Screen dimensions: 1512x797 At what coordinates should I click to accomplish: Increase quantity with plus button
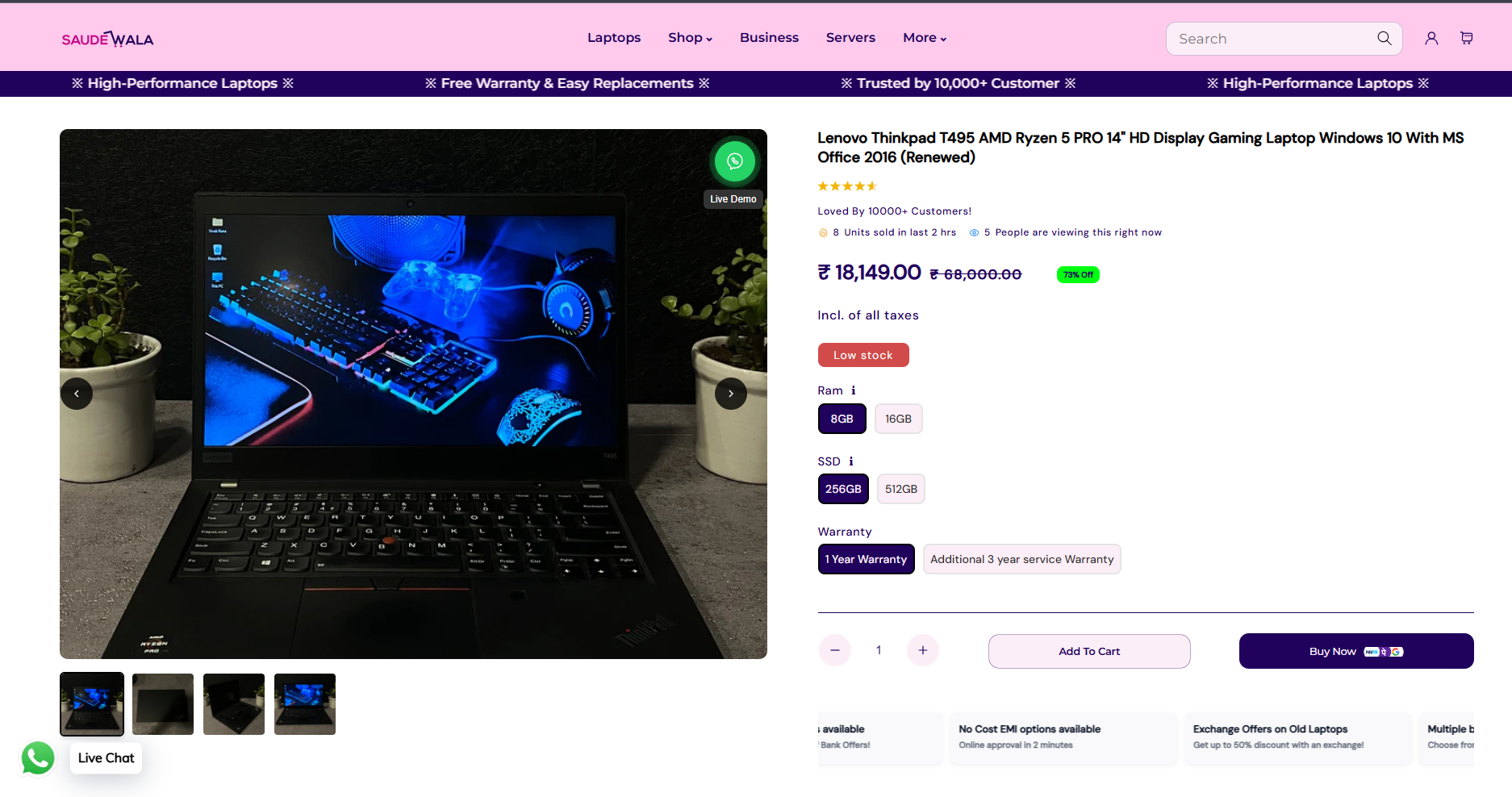923,650
